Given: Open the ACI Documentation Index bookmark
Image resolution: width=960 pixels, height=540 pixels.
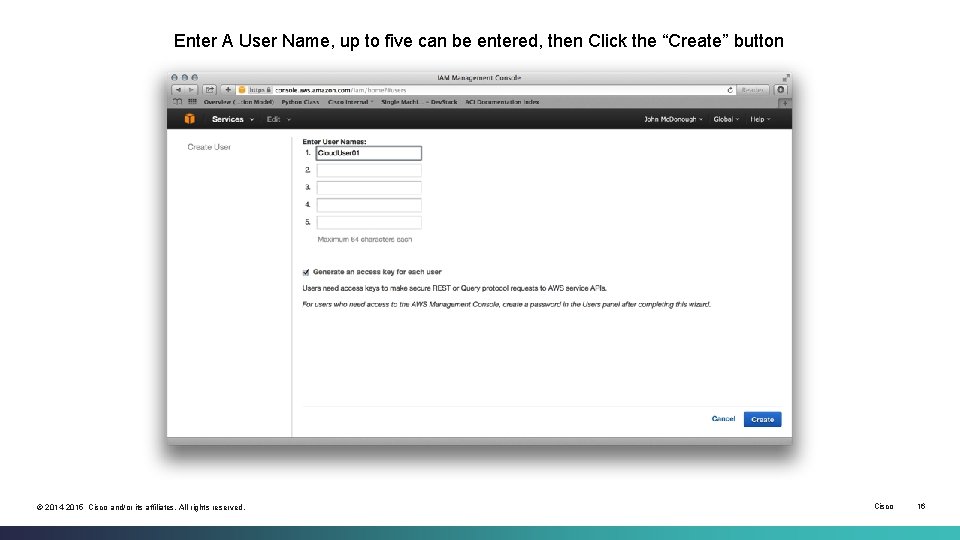Looking at the screenshot, I should pyautogui.click(x=502, y=102).
